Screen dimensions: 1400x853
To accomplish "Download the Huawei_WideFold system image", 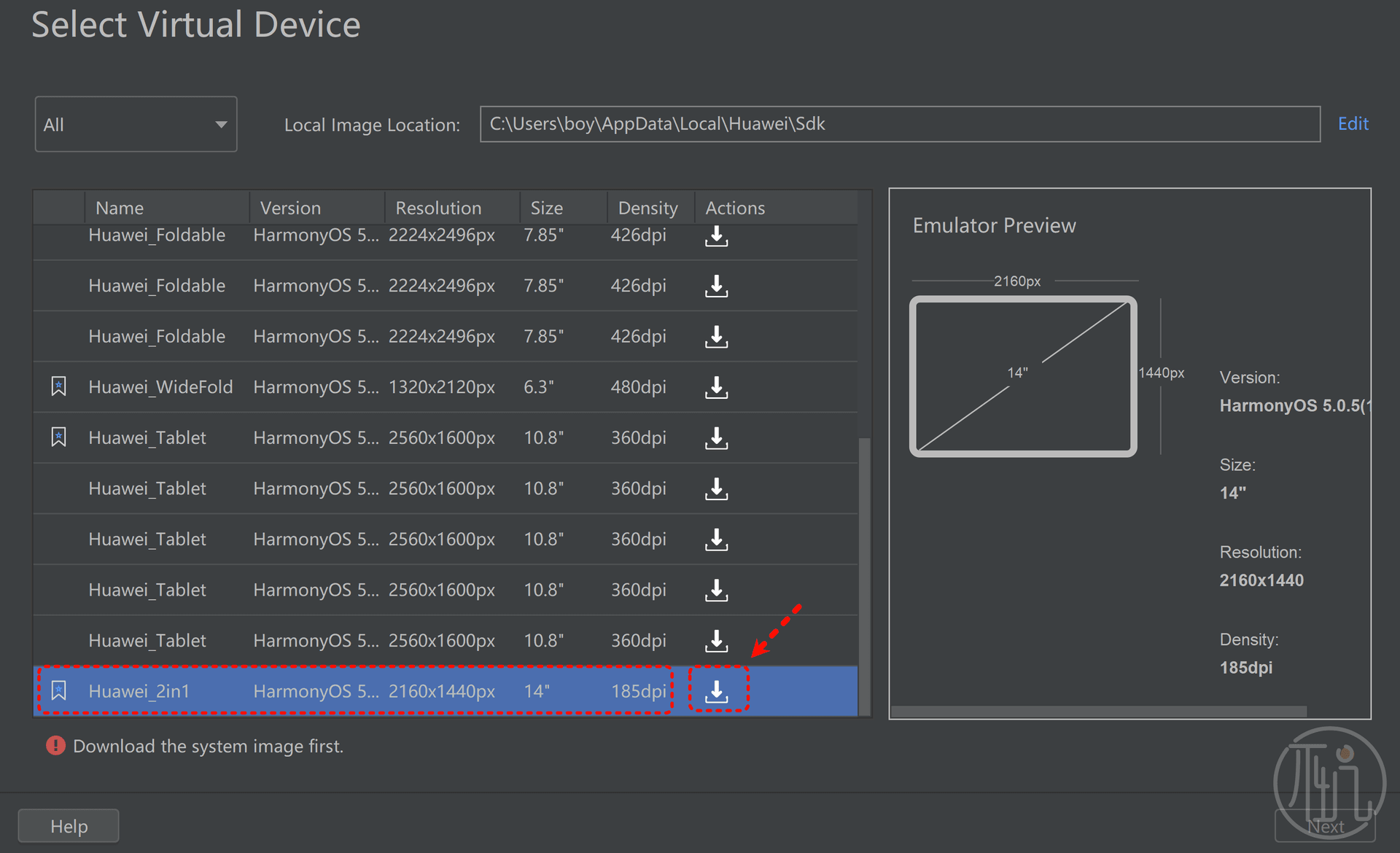I will click(x=717, y=387).
